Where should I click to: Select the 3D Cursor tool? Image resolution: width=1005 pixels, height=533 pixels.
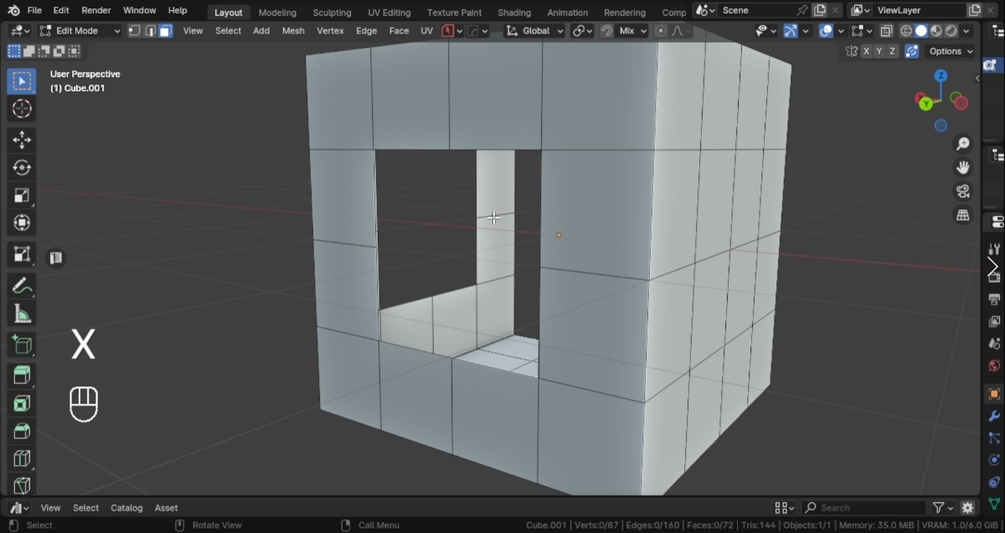coord(22,109)
